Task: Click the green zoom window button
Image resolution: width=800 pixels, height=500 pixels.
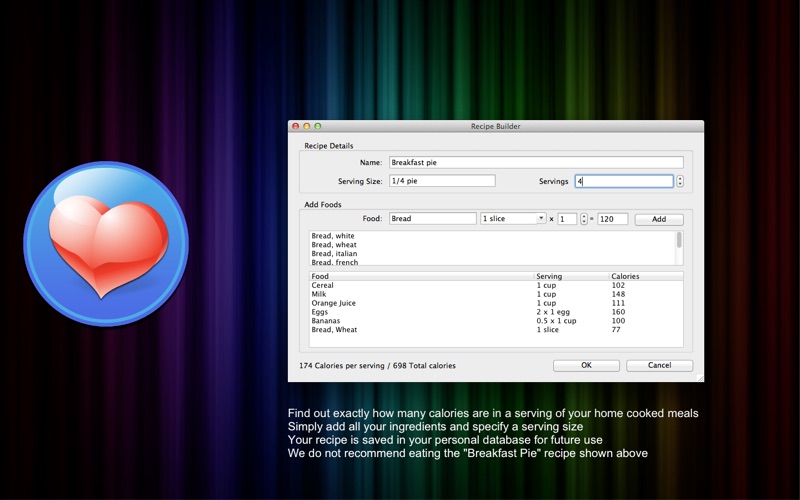Action: (318, 126)
